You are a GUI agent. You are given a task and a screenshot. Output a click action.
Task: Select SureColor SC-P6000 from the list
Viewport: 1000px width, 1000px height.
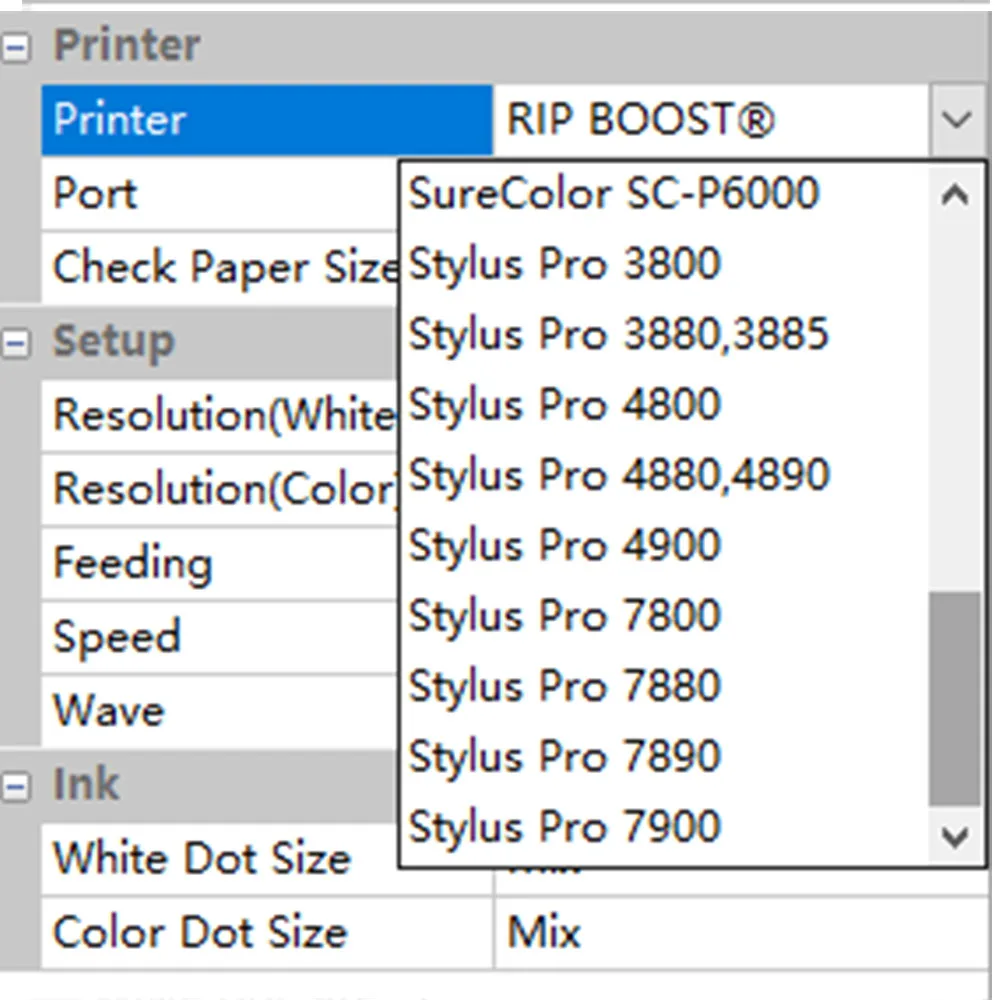coord(613,194)
